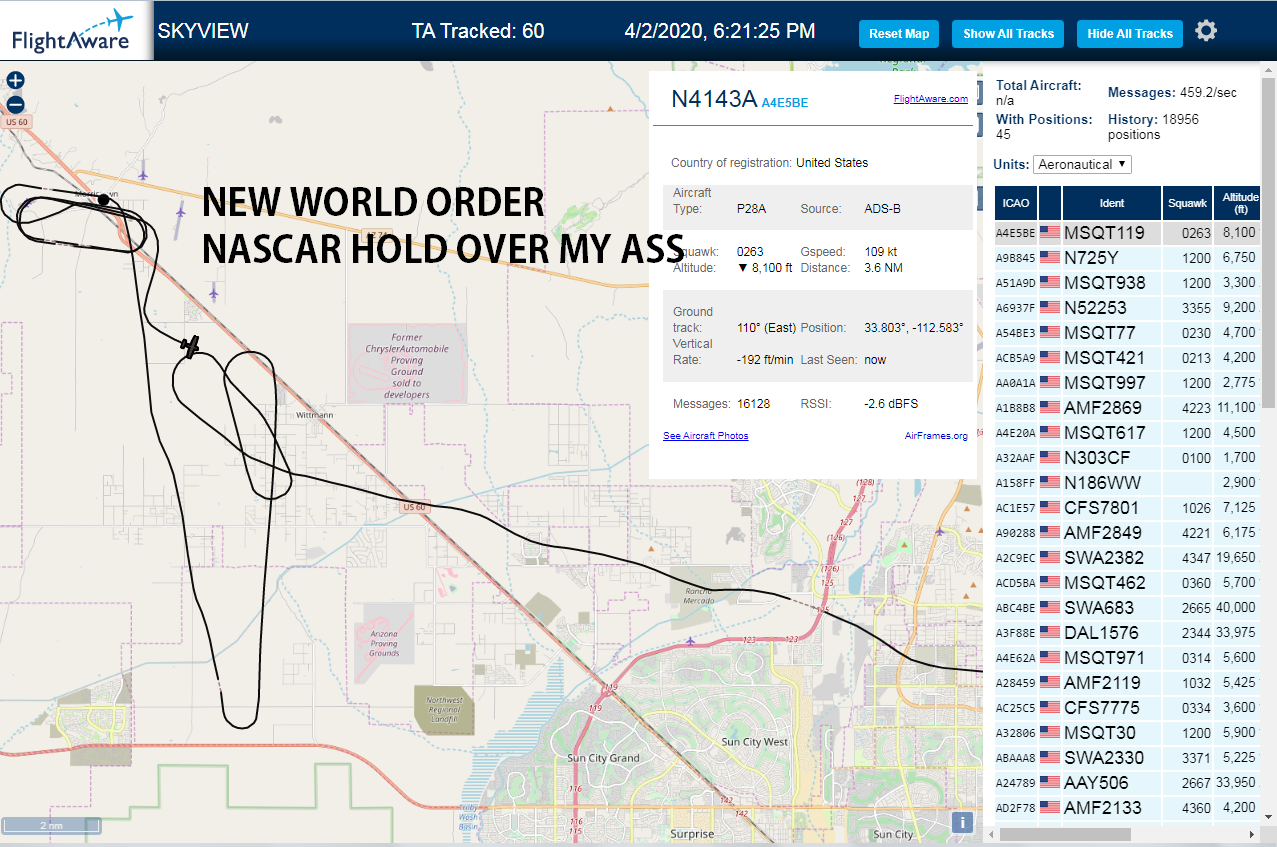Click the US flag in AAY506 row
Image resolution: width=1277 pixels, height=847 pixels.
1050,783
